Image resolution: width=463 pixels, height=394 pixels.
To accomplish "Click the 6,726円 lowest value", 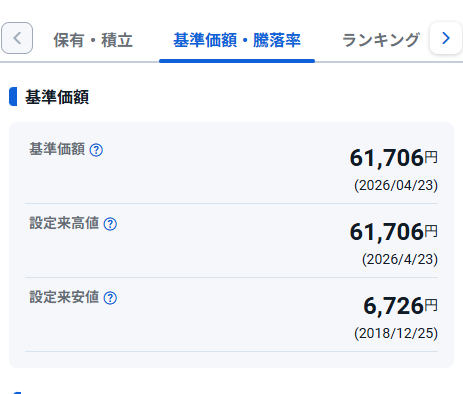I will click(x=400, y=306).
